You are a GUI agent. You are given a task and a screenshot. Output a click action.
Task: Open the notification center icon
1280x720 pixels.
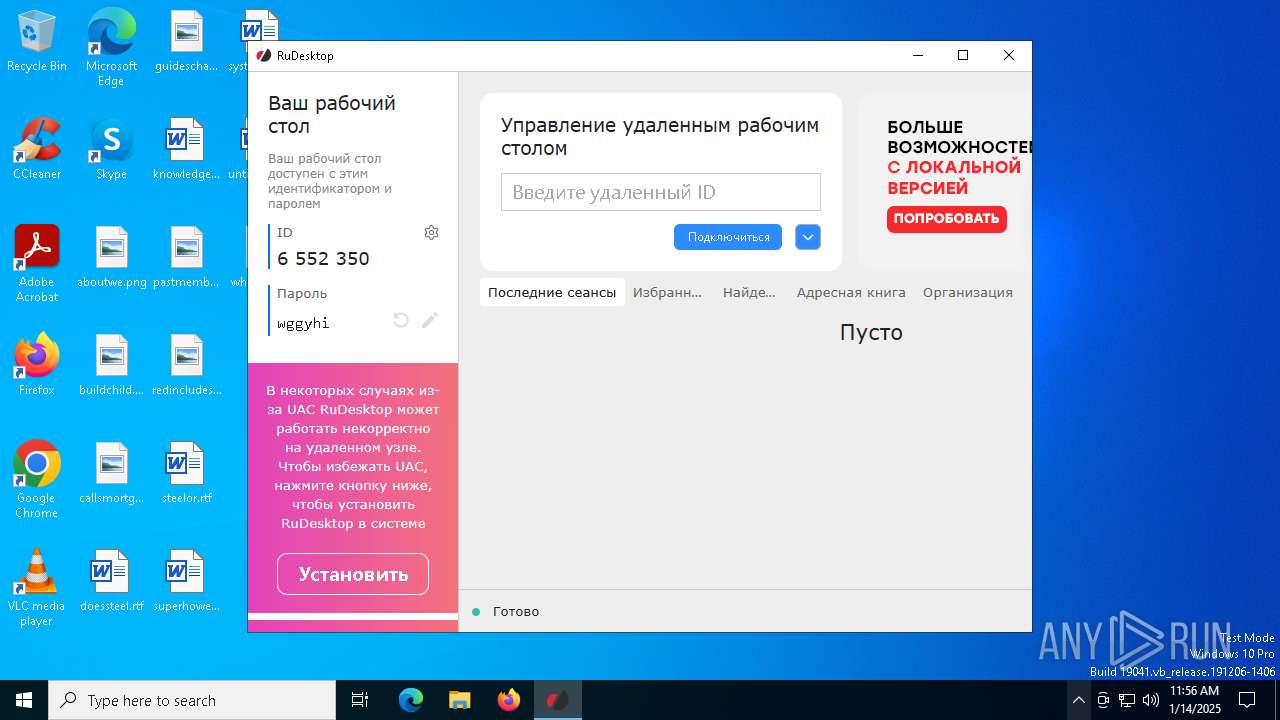point(1247,700)
